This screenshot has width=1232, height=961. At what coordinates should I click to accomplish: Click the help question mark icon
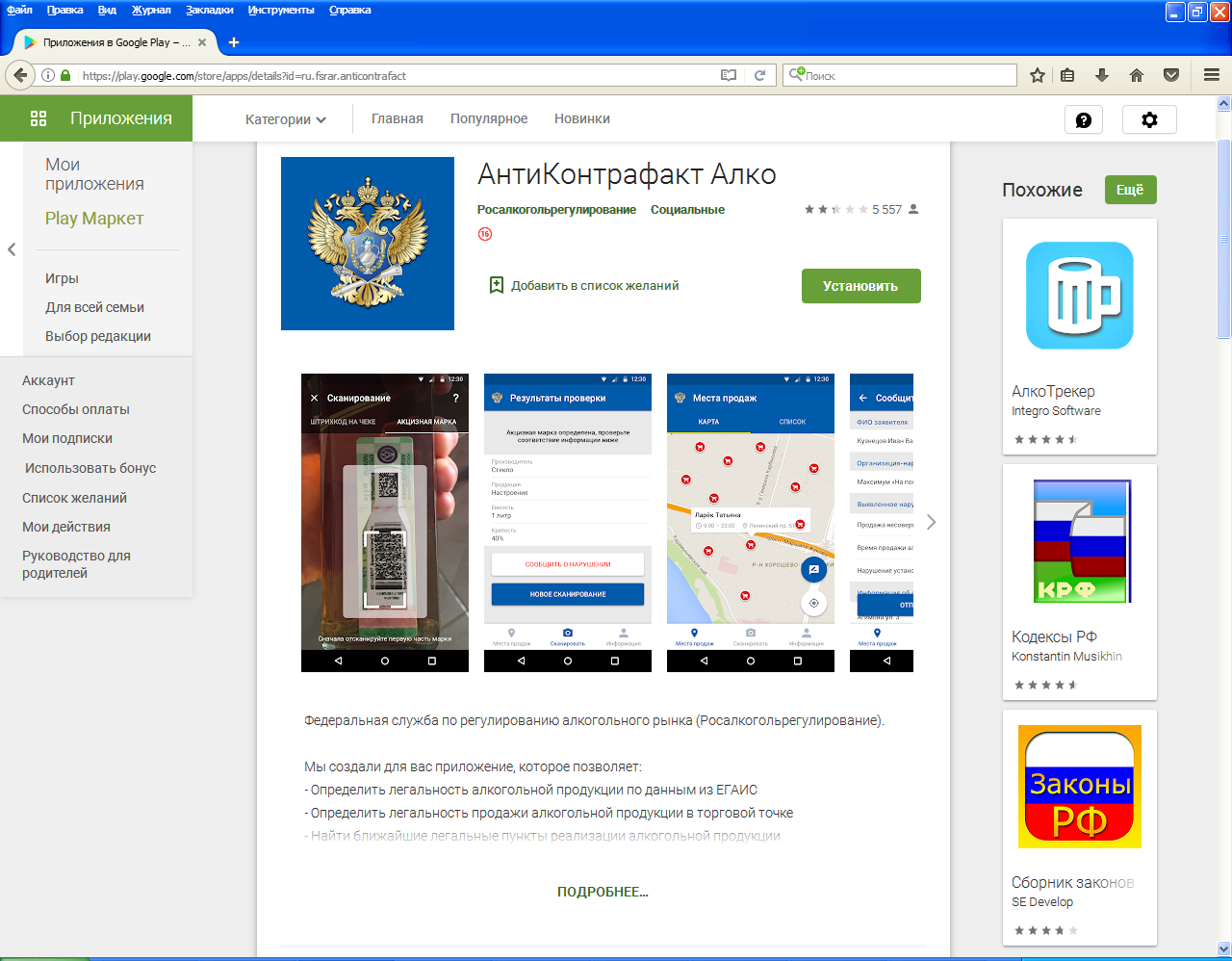tap(1083, 120)
